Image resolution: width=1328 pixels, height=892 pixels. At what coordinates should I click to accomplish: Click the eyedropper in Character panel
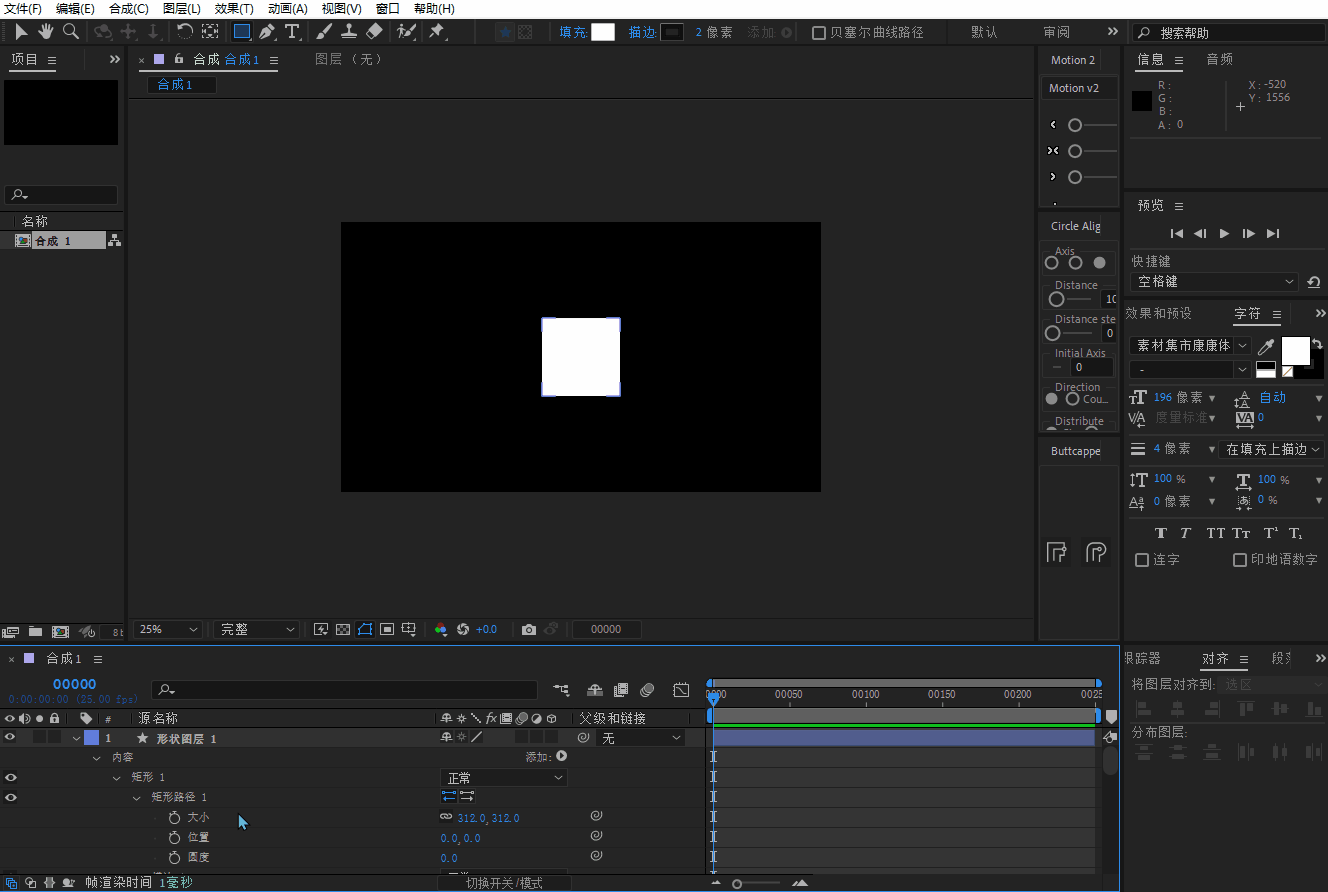point(1266,346)
